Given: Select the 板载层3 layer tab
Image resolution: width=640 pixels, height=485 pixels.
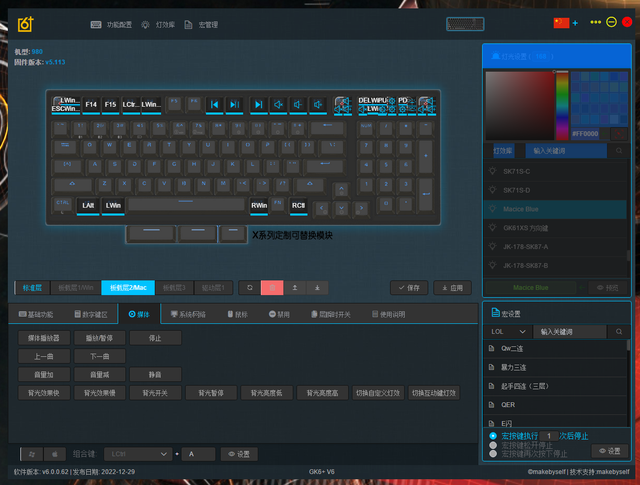Looking at the screenshot, I should (174, 288).
